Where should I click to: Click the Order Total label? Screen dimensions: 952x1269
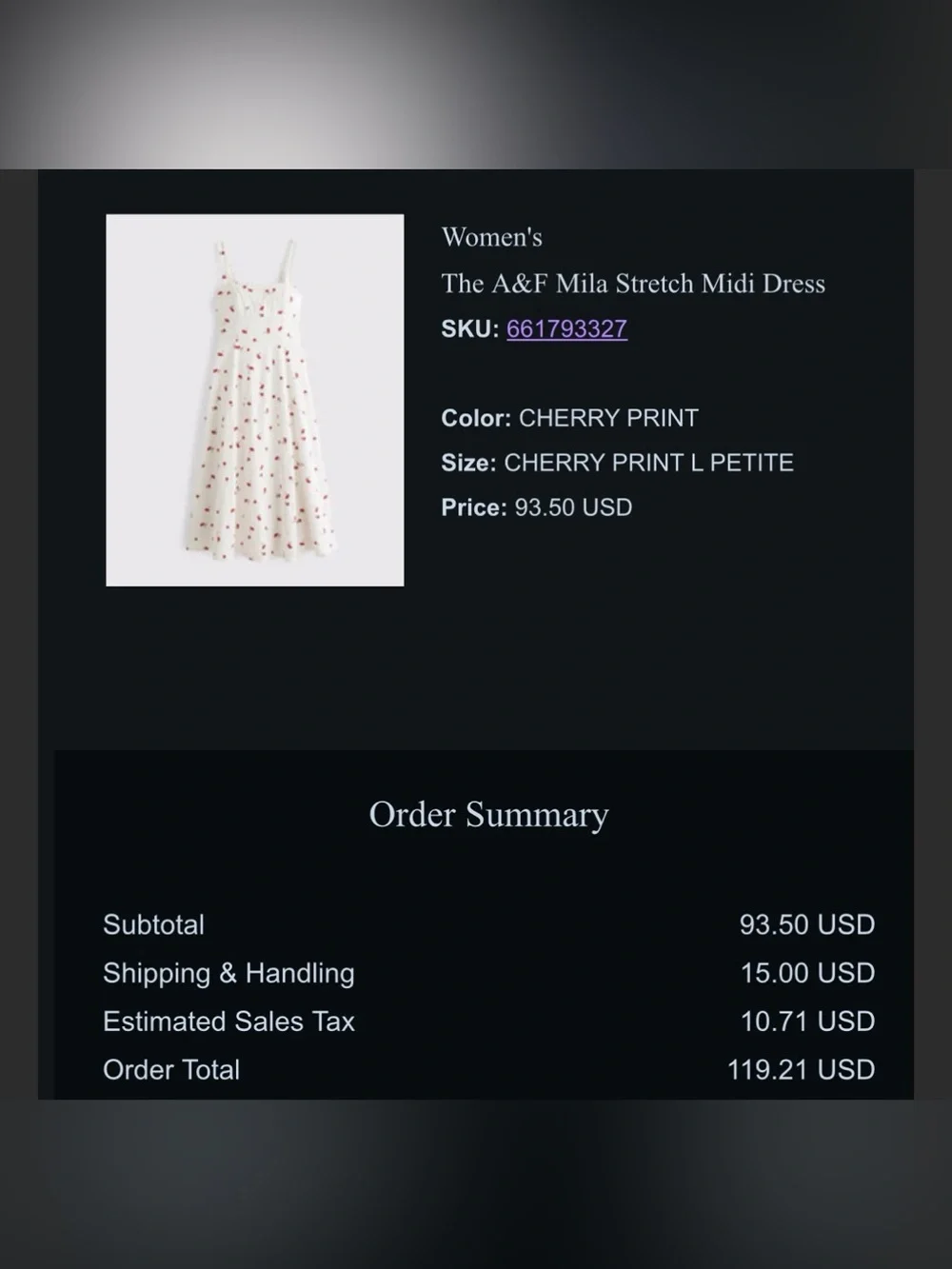171,1070
